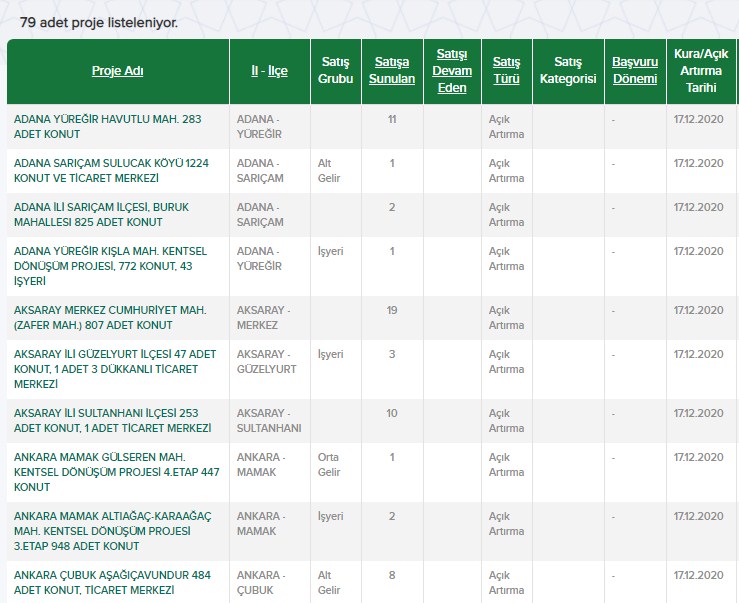
Task: Sort by Satışı Devam Eden column
Action: click(453, 71)
